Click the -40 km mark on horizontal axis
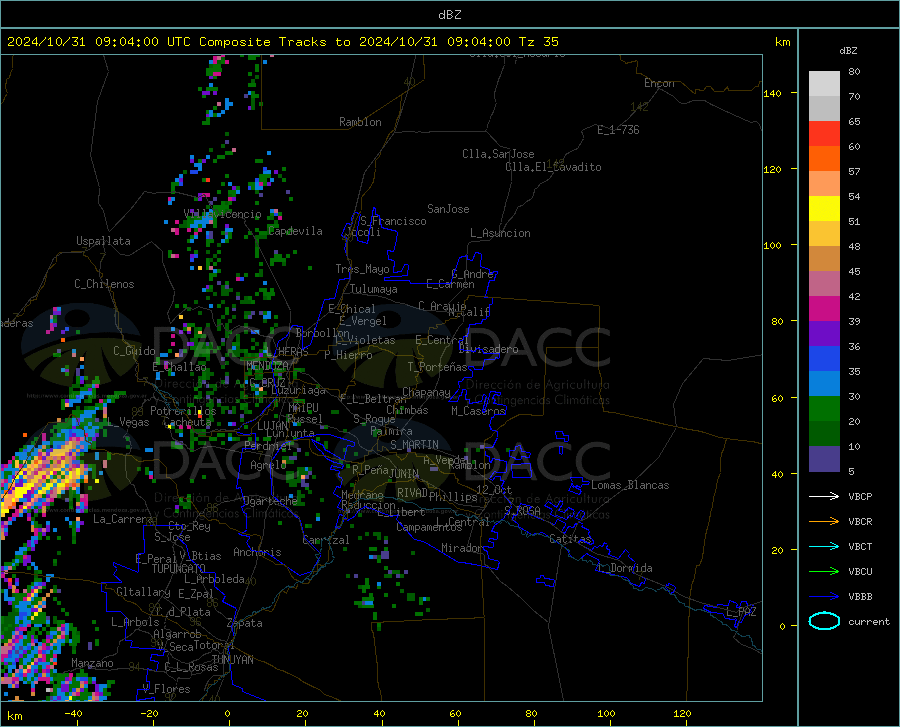The width and height of the screenshot is (900, 727). tap(73, 713)
